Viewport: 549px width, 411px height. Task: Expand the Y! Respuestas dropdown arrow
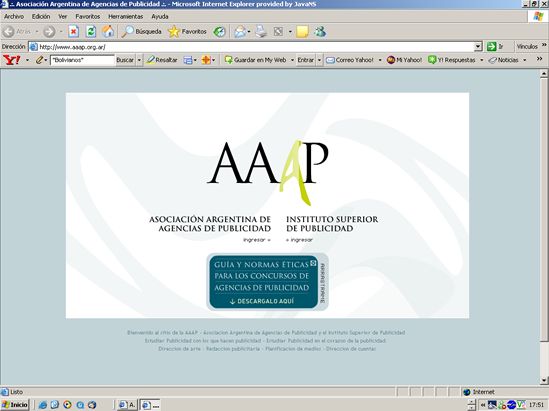(481, 60)
